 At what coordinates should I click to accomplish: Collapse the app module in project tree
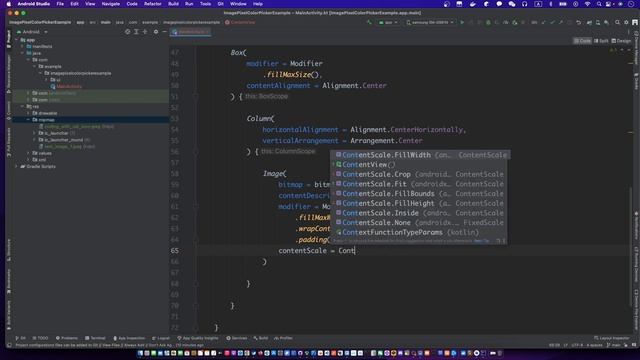[x=17, y=40]
